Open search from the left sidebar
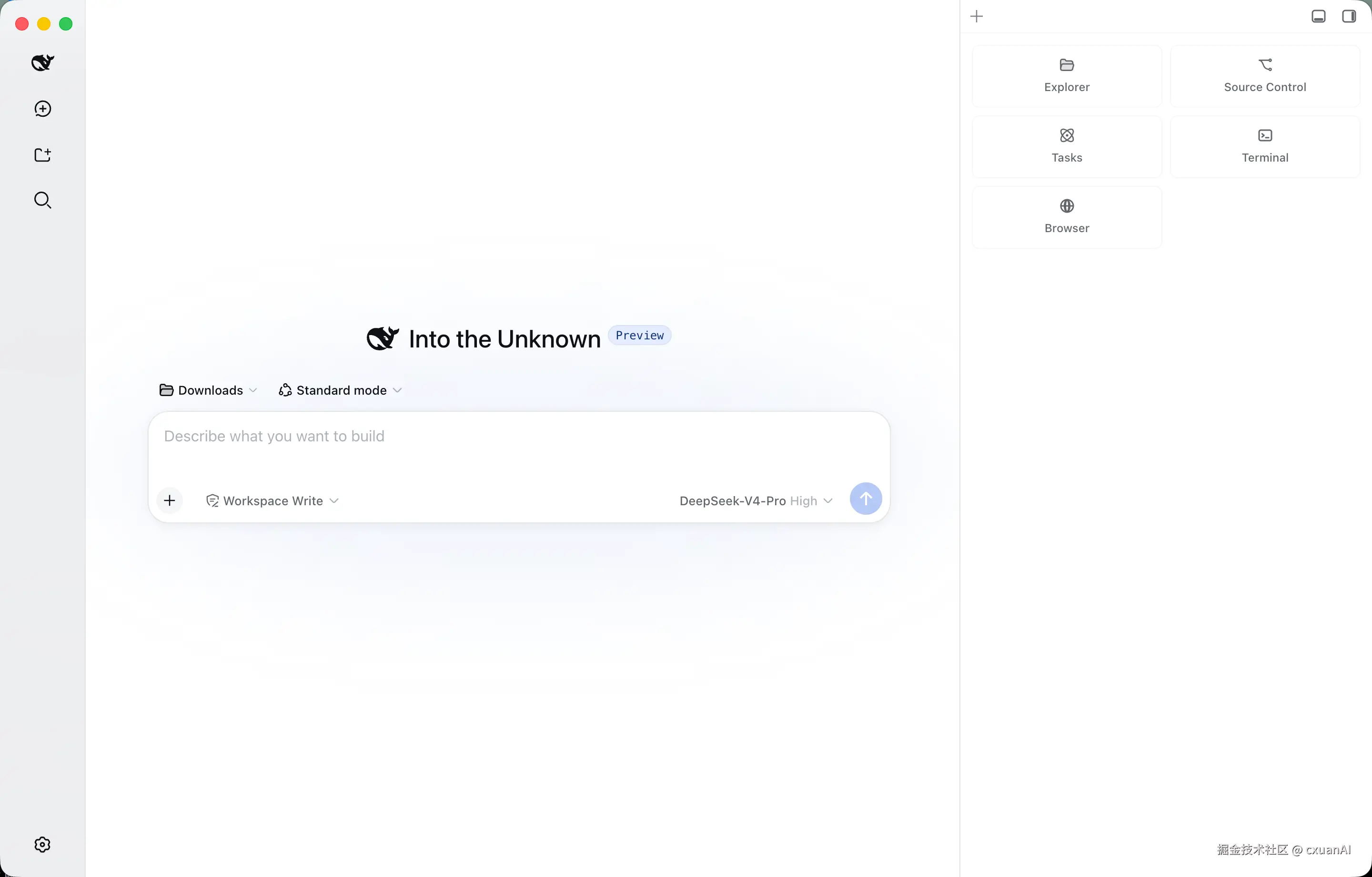This screenshot has height=877, width=1372. [x=43, y=200]
